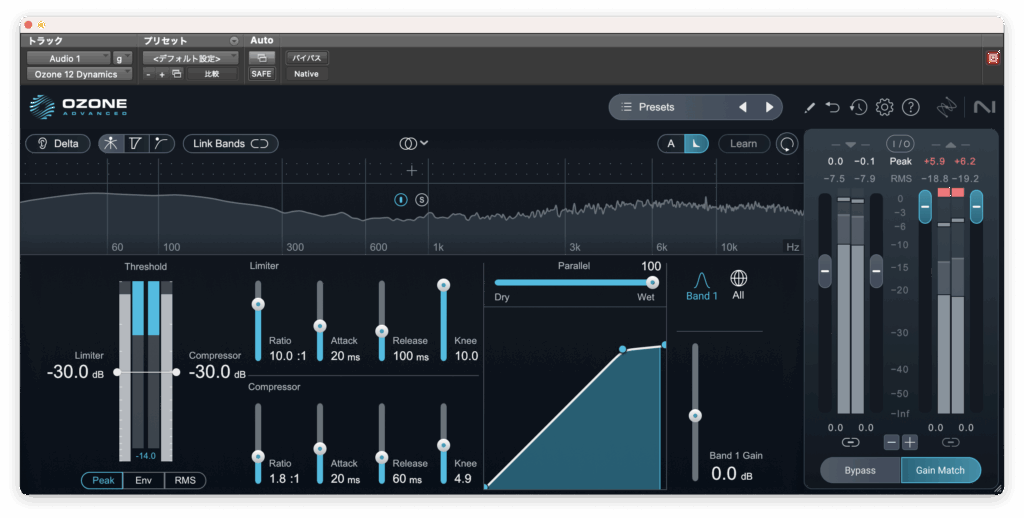1024x518 pixels.
Task: Switch detection mode to RMS tab
Action: pos(185,481)
